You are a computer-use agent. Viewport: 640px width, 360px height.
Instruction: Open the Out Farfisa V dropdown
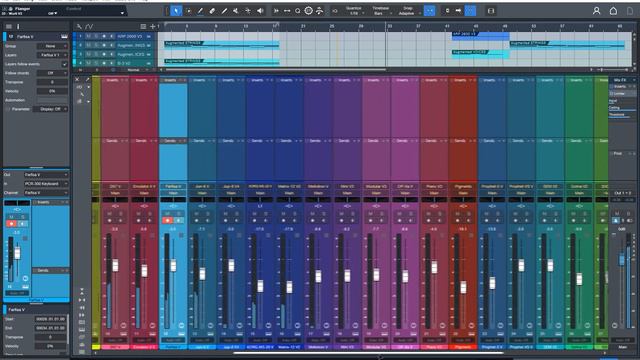coord(45,175)
